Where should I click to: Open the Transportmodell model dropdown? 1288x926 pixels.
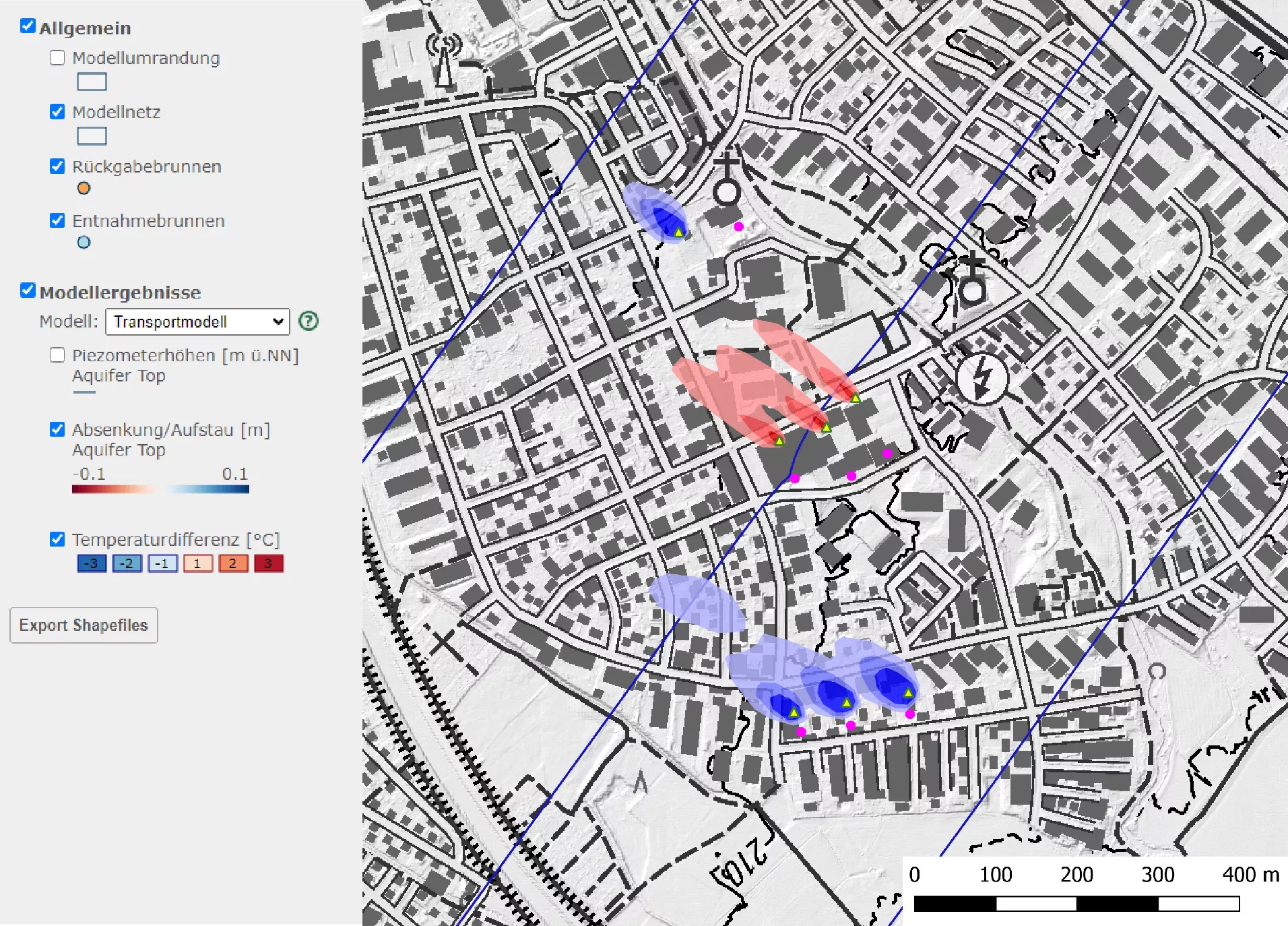[x=197, y=322]
